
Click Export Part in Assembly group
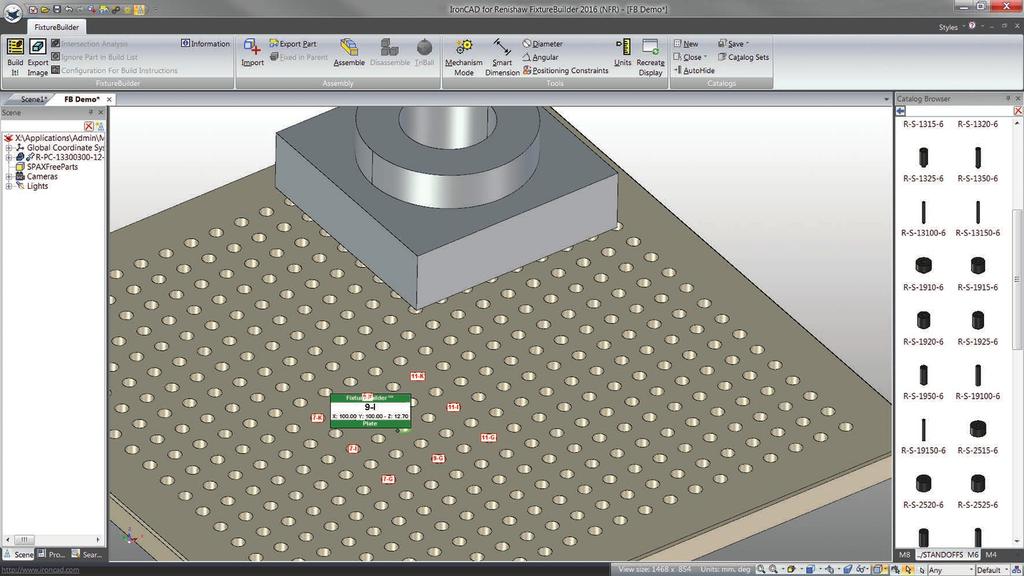click(x=293, y=43)
